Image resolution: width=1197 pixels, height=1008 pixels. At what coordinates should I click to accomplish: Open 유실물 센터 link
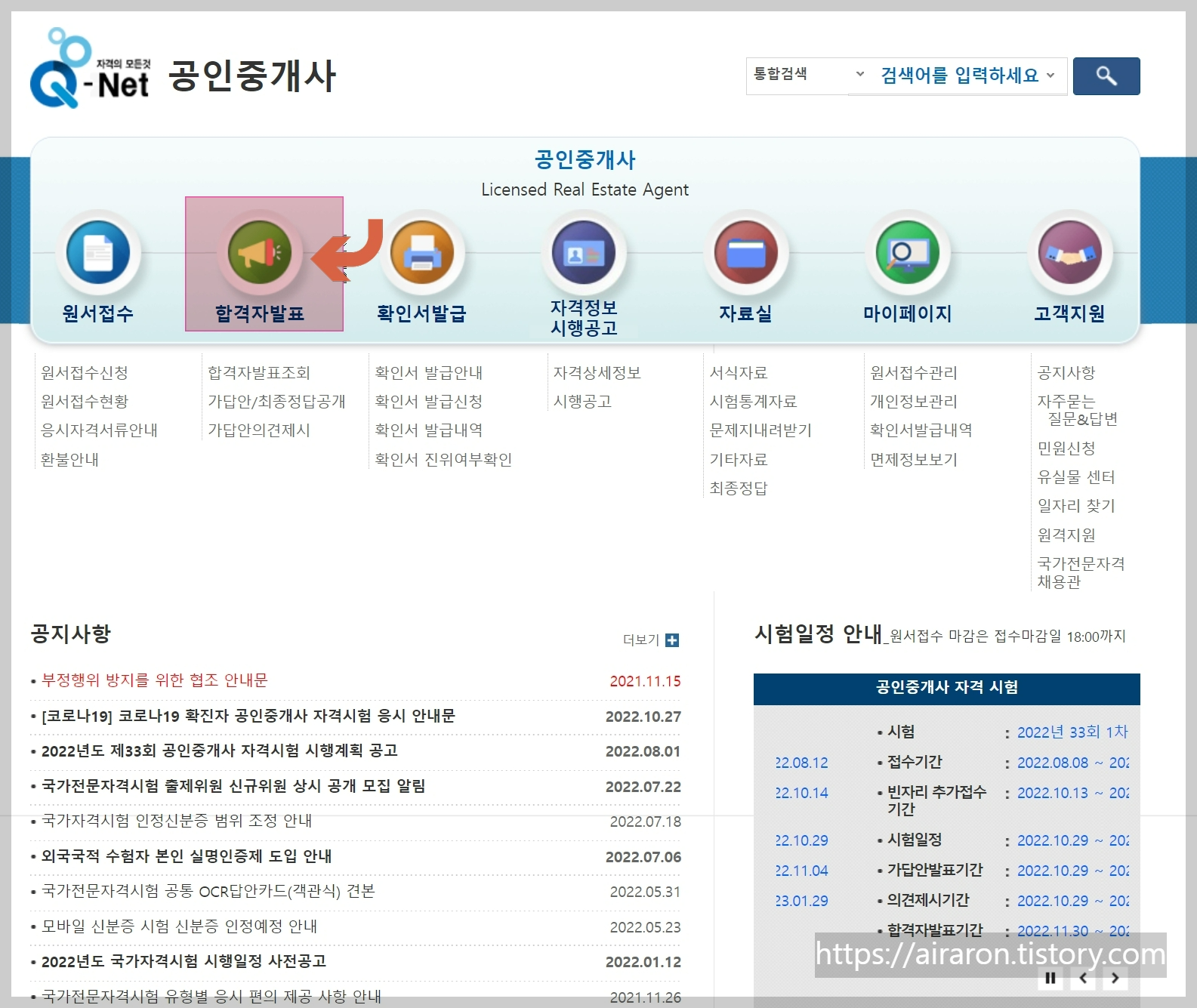coord(1076,476)
